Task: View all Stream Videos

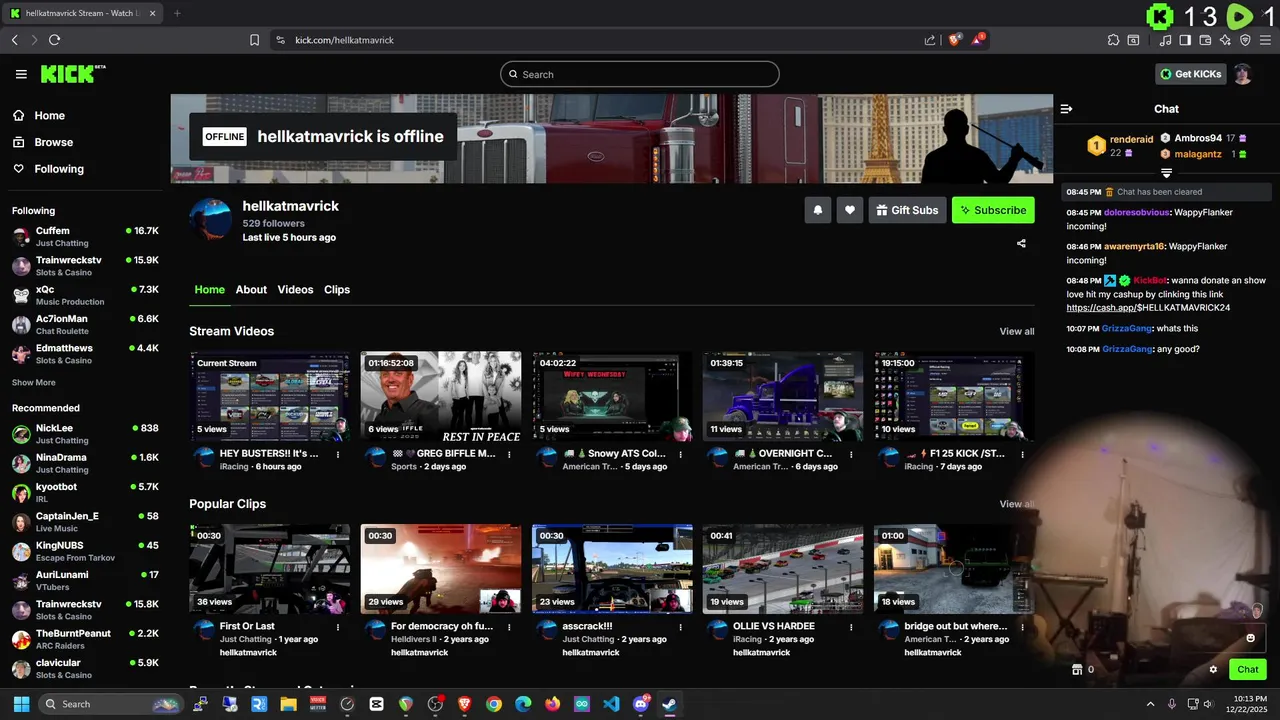Action: pyautogui.click(x=1017, y=331)
